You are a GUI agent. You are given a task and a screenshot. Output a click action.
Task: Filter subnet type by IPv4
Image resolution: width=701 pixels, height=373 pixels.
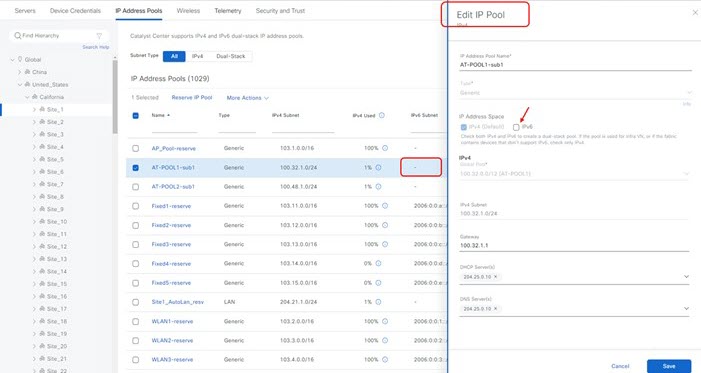(x=198, y=56)
